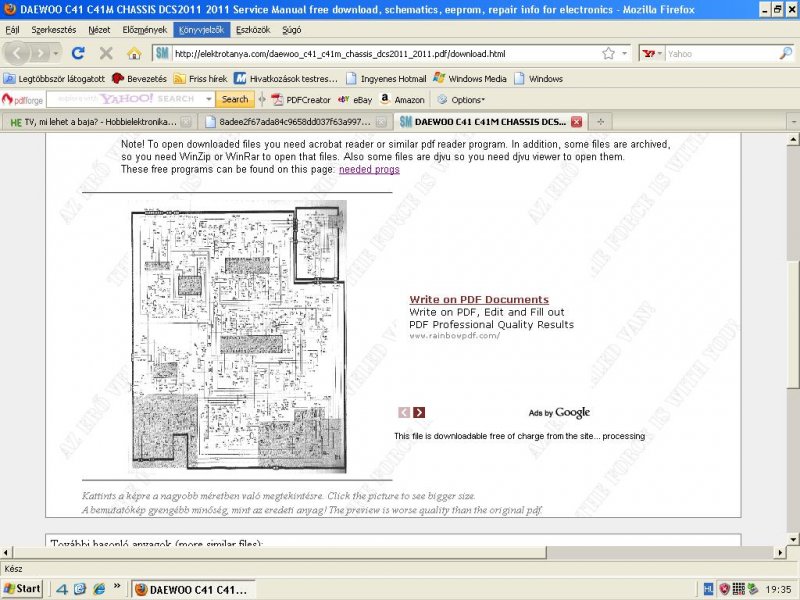
Task: Open the back/forward history dropdown
Action: click(56, 53)
